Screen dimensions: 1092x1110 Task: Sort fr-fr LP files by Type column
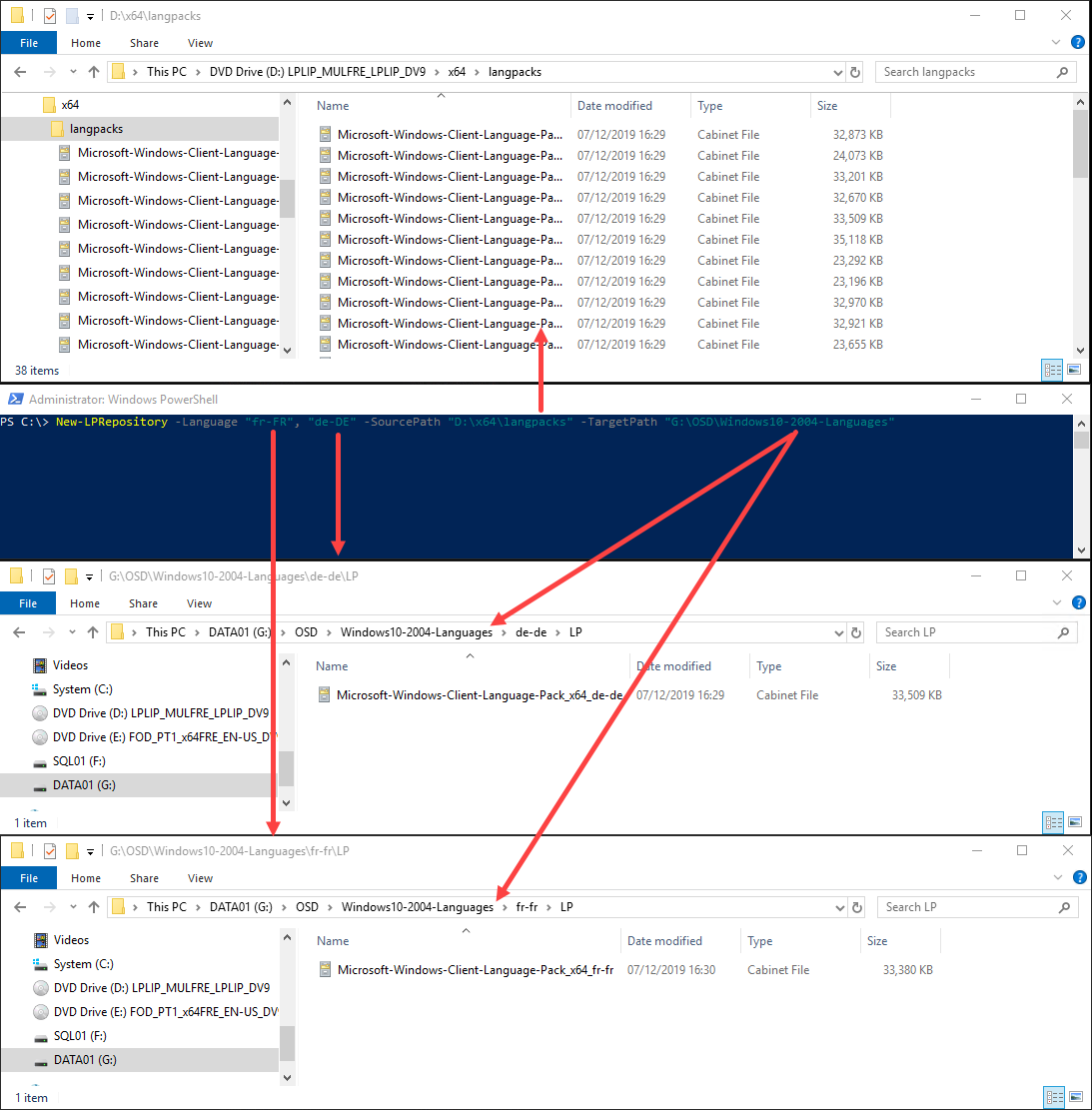point(799,941)
